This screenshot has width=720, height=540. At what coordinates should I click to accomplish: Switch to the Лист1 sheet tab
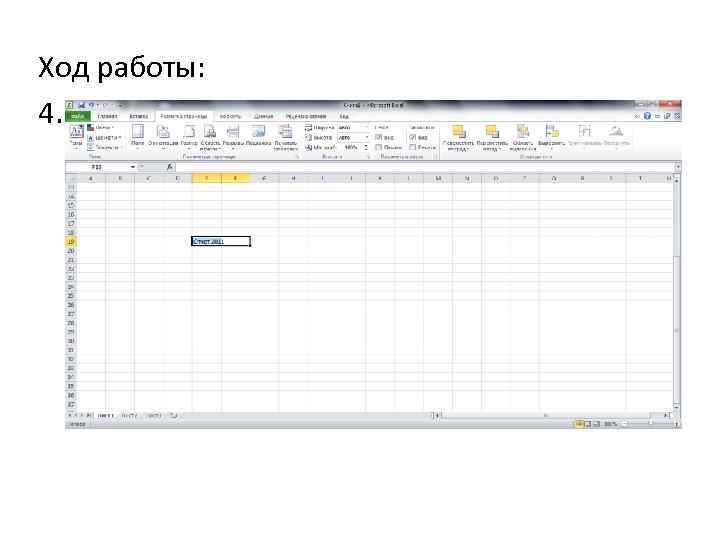pyautogui.click(x=105, y=415)
